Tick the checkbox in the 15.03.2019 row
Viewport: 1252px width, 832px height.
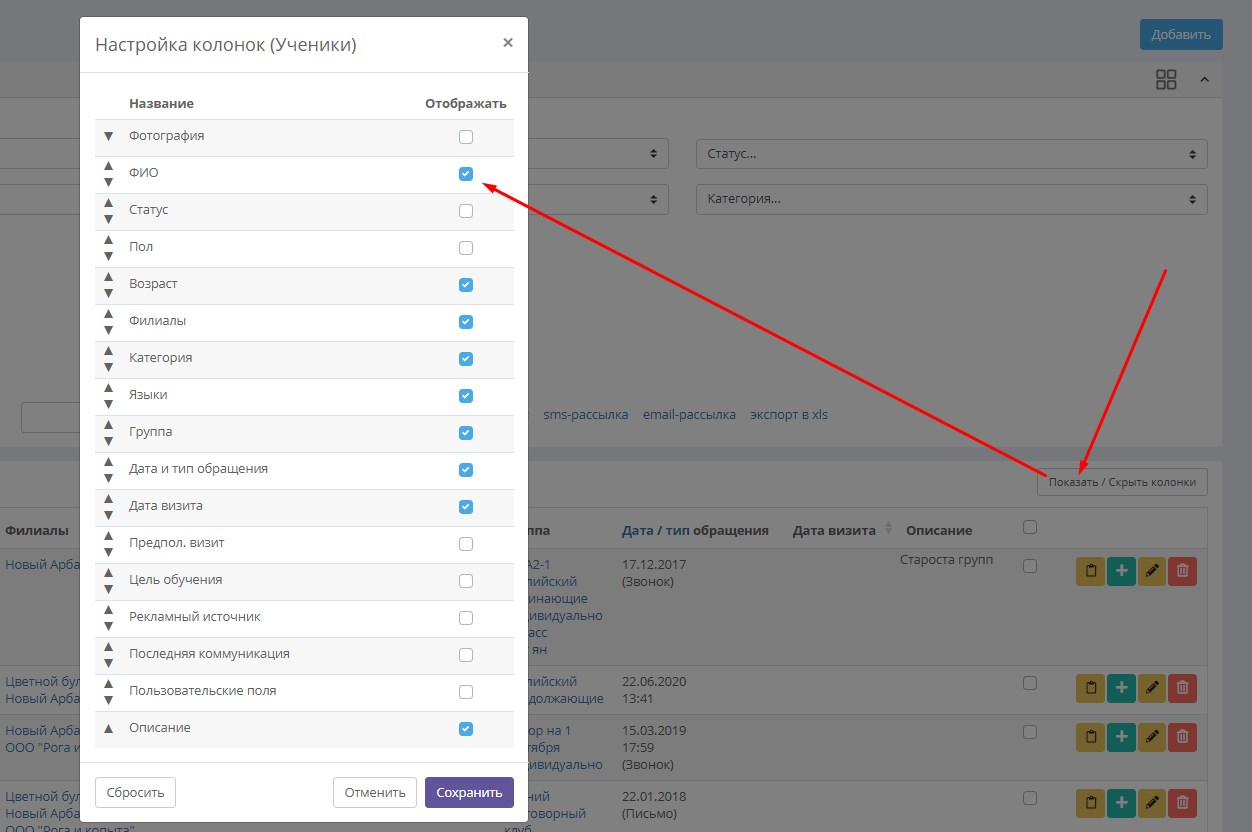(1030, 732)
